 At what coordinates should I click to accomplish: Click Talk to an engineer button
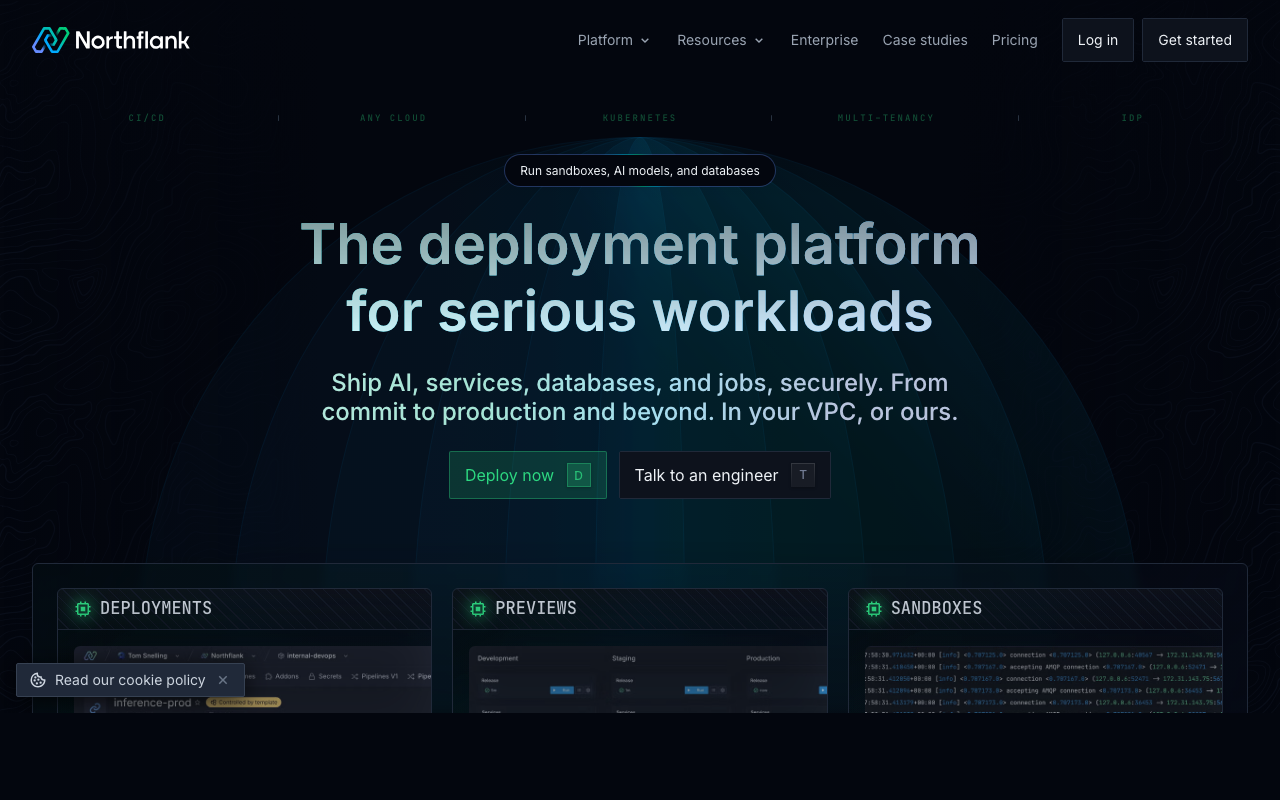725,475
